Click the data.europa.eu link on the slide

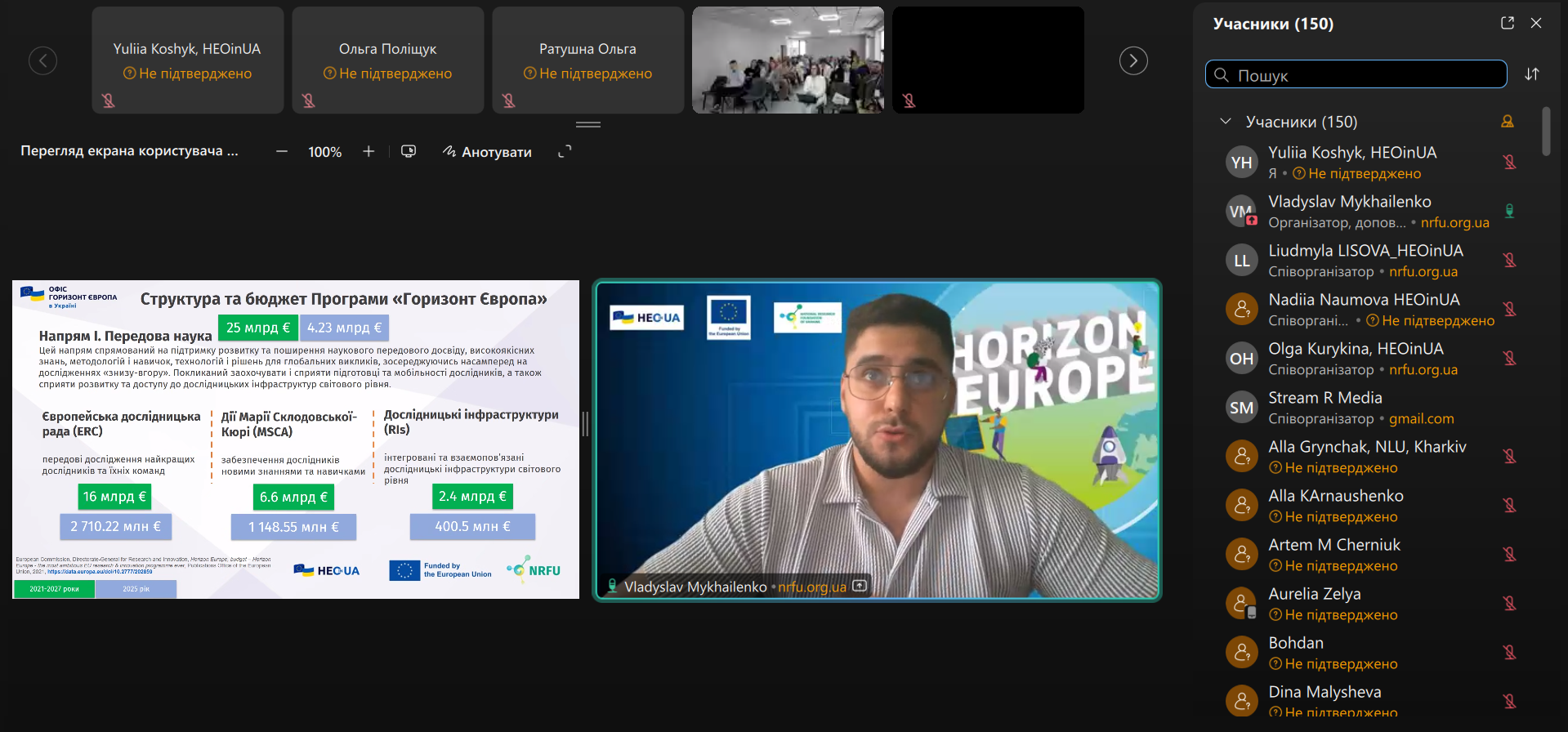coord(100,572)
